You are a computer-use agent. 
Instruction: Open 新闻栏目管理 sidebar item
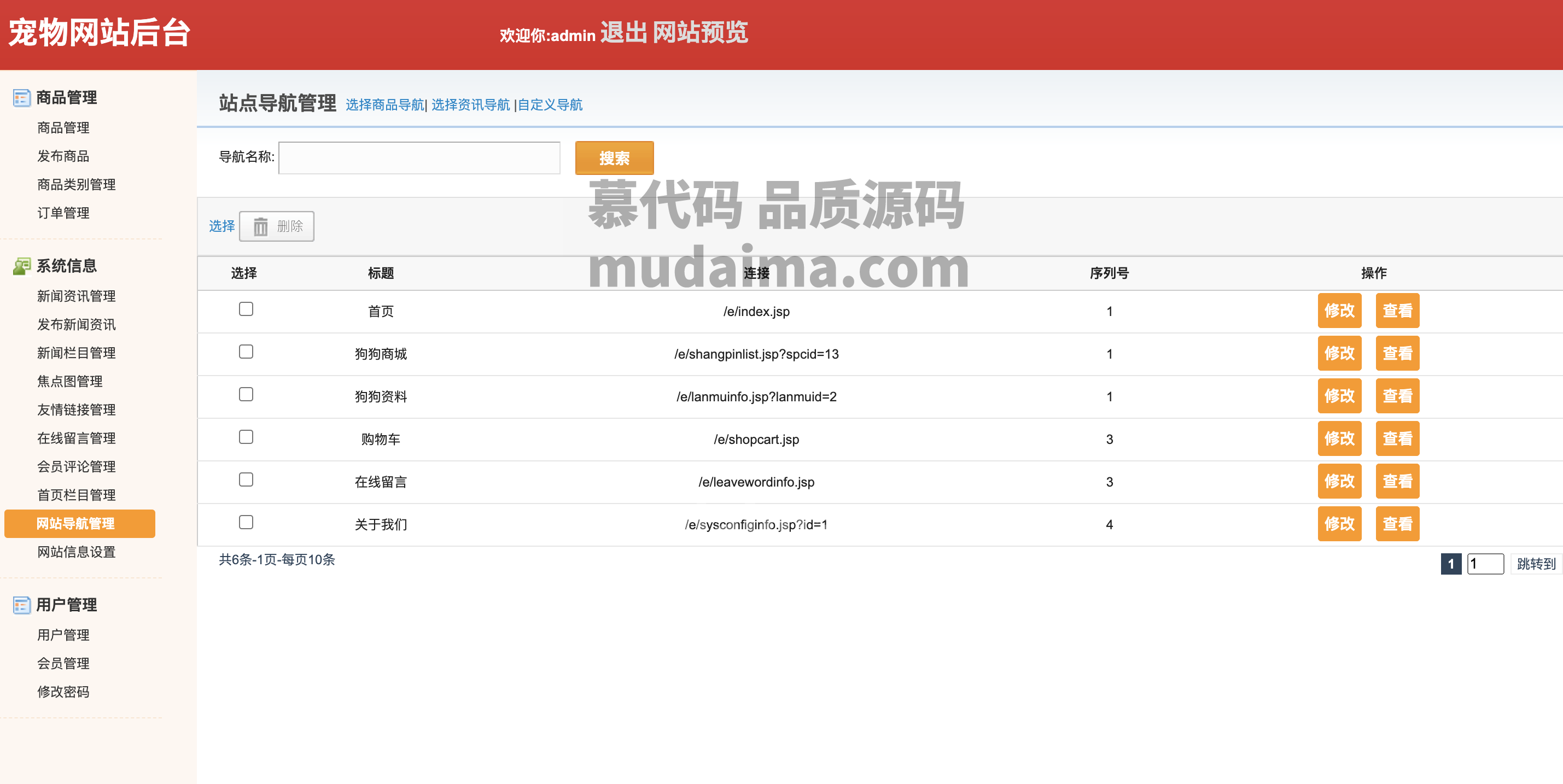point(77,353)
